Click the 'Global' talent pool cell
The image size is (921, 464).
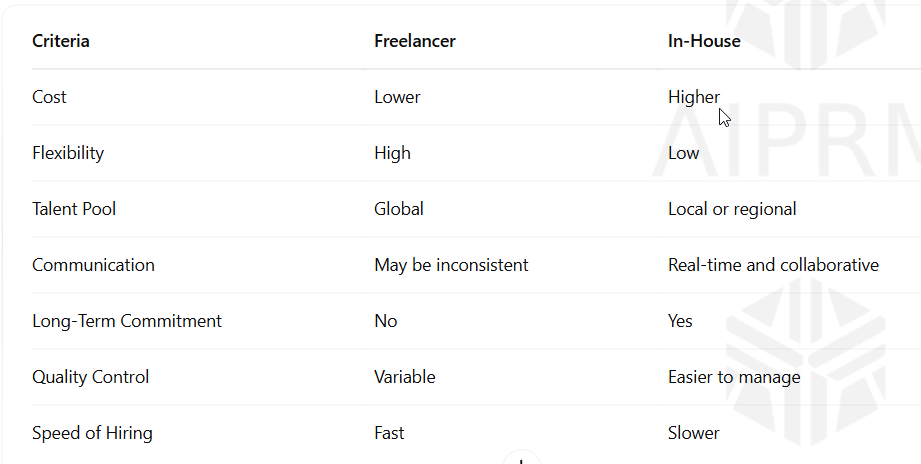click(x=399, y=209)
